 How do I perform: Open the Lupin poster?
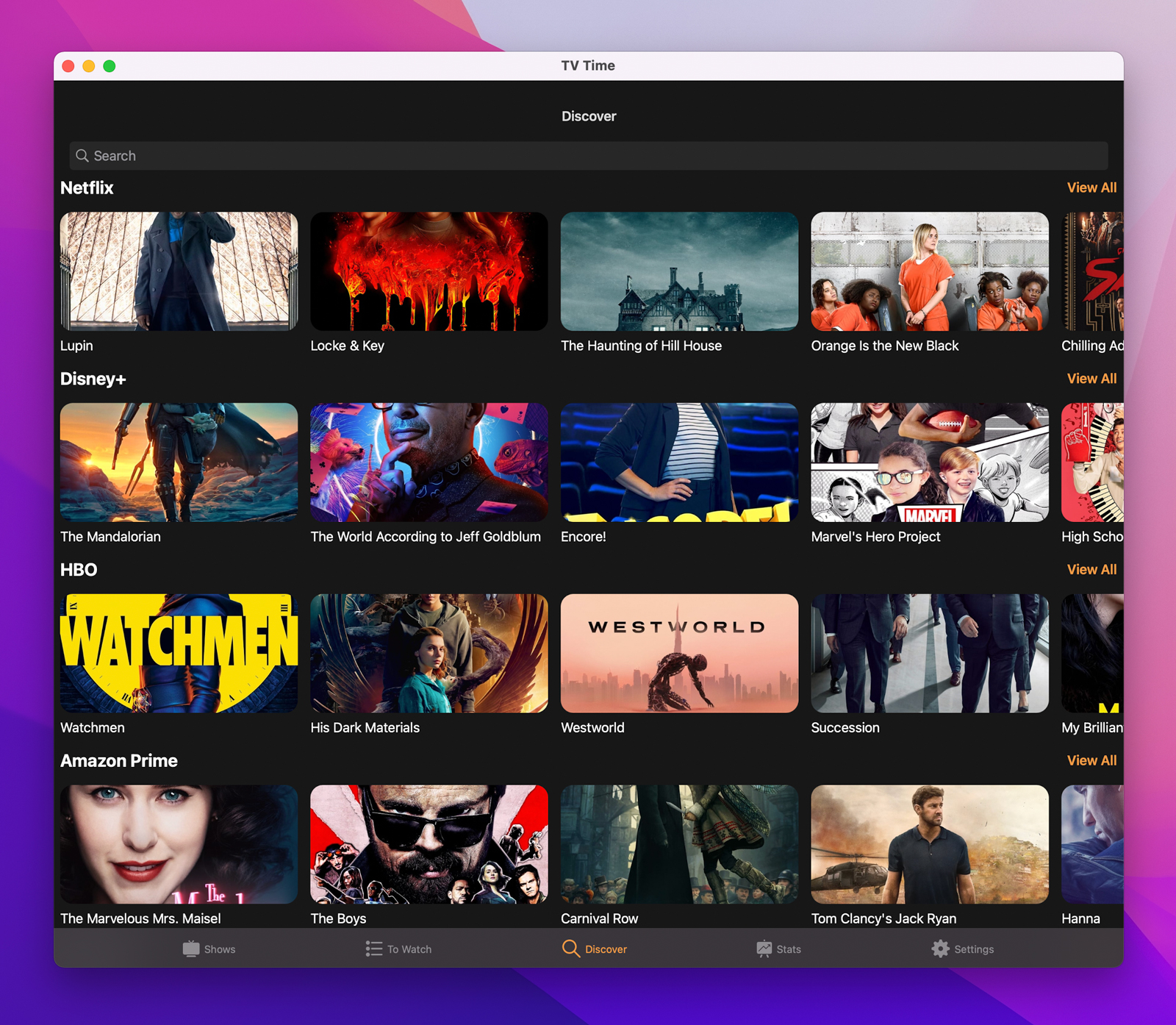coord(179,271)
